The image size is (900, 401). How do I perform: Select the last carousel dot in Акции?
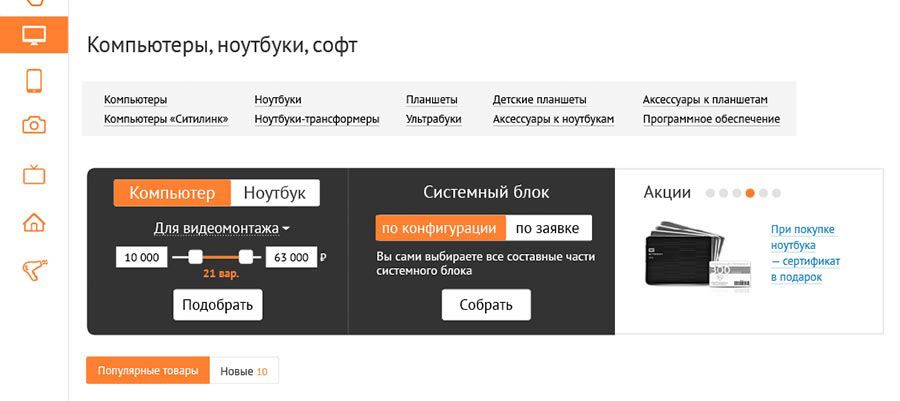coord(776,193)
